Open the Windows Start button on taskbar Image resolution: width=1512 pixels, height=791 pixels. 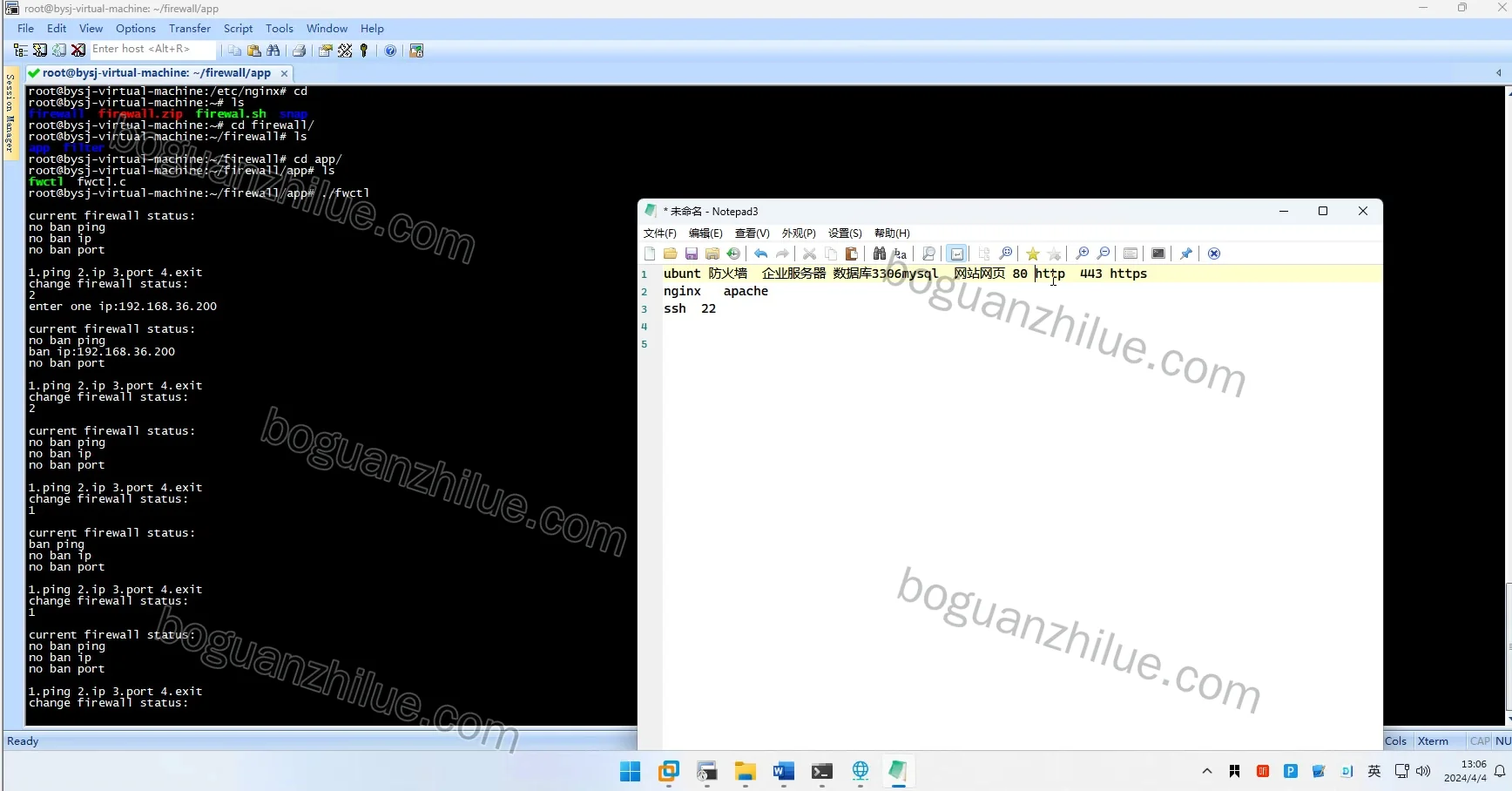(631, 771)
